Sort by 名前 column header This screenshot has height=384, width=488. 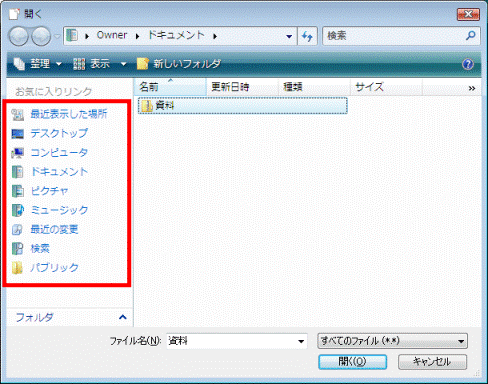[170, 87]
